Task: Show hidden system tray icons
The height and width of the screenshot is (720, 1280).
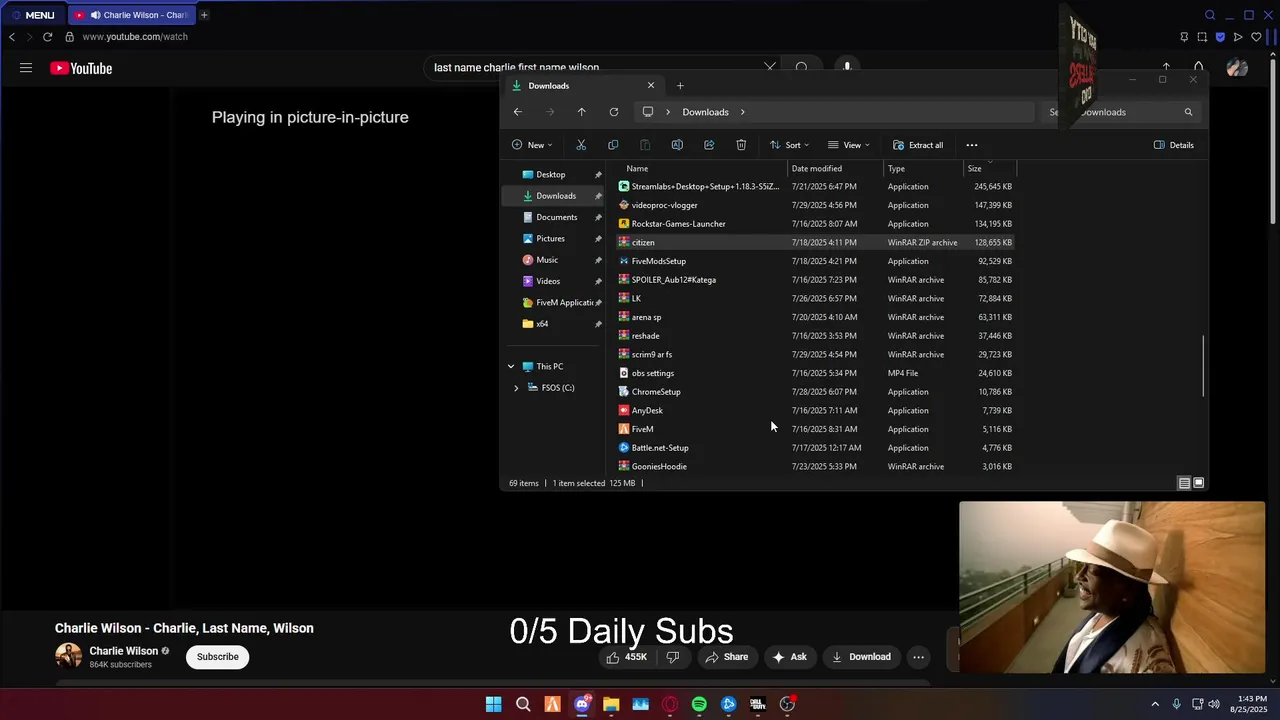Action: tap(1155, 704)
